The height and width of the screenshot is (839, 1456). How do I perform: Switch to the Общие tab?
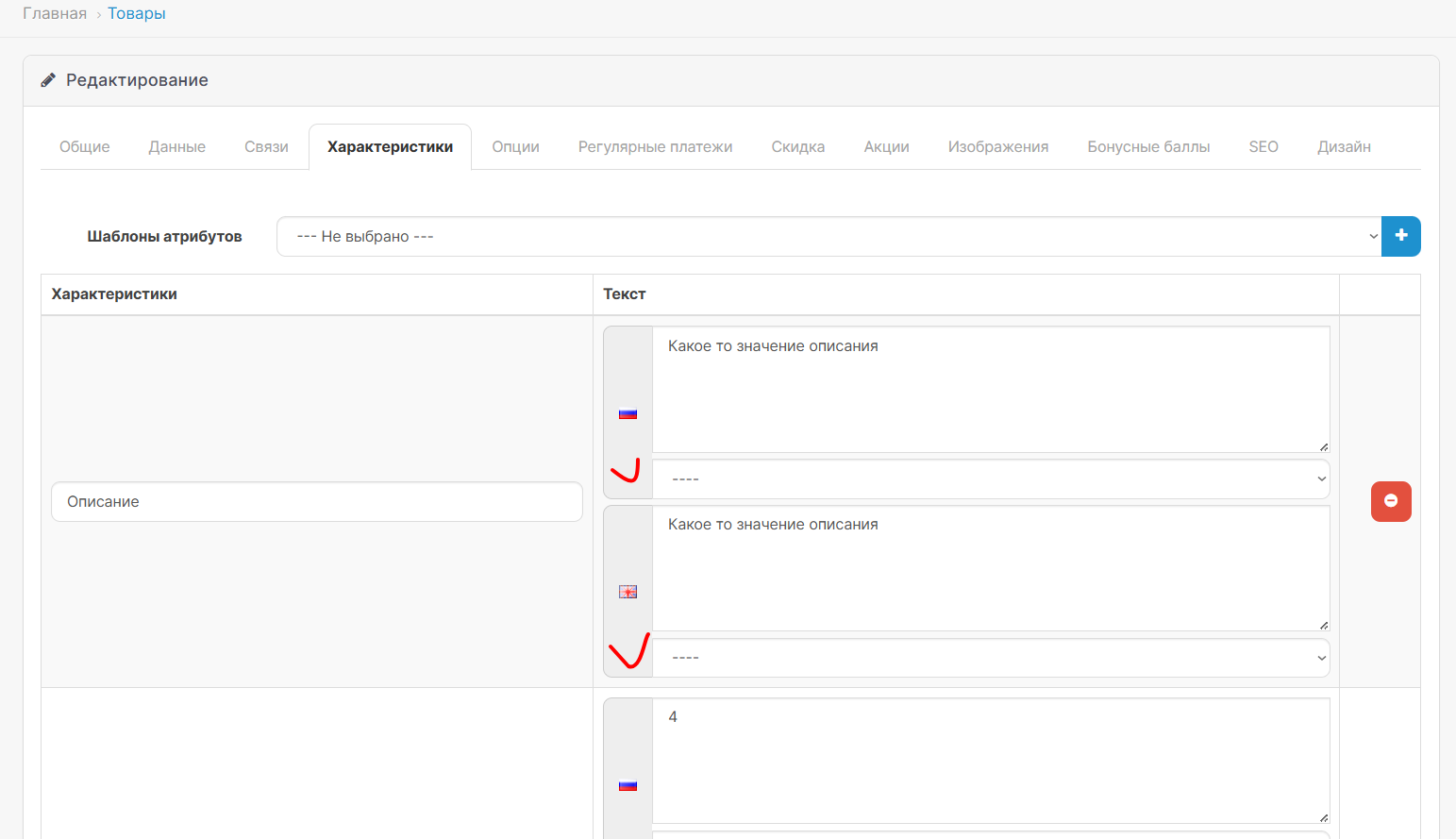84,147
